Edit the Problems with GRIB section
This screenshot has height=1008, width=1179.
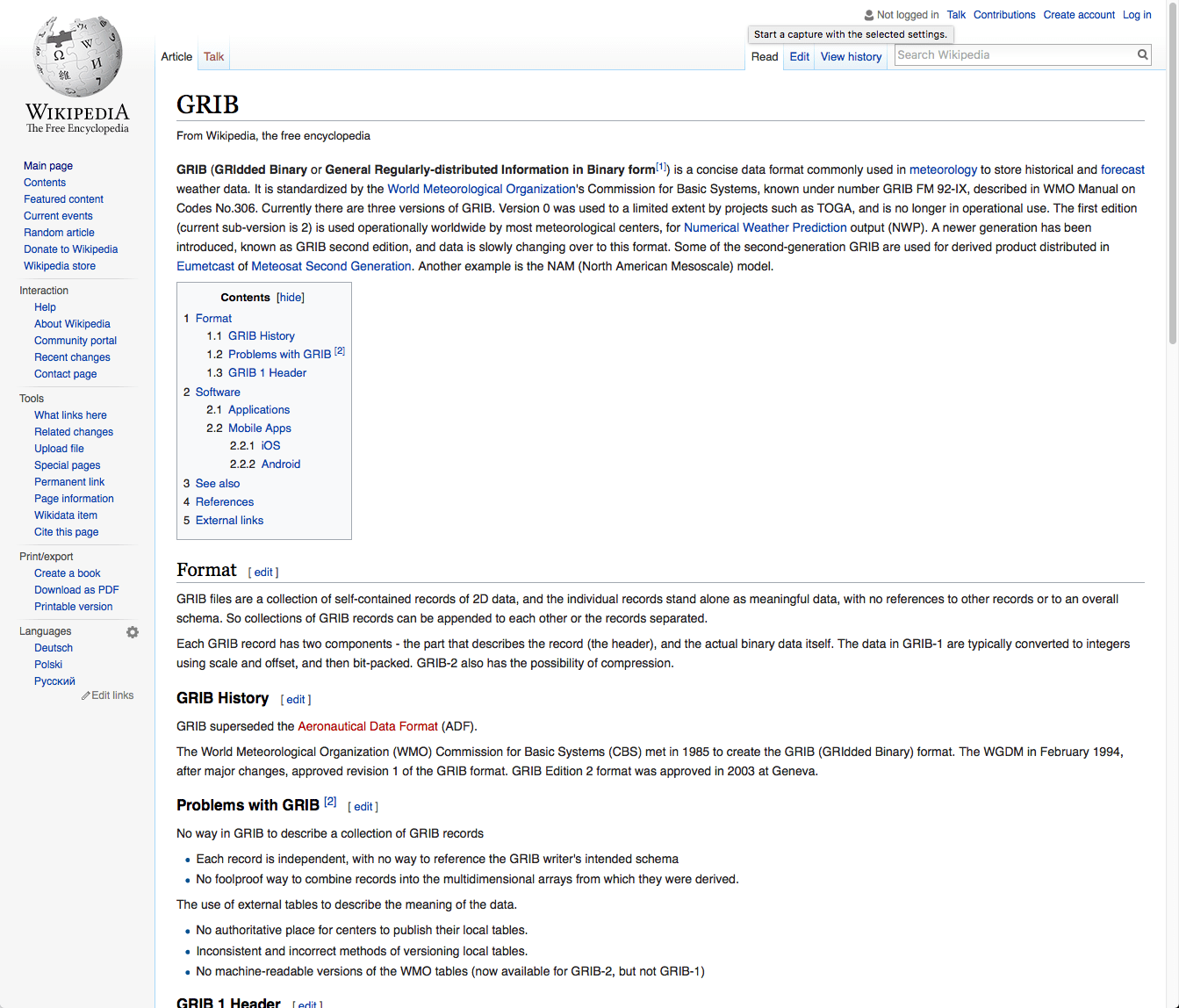tap(363, 807)
